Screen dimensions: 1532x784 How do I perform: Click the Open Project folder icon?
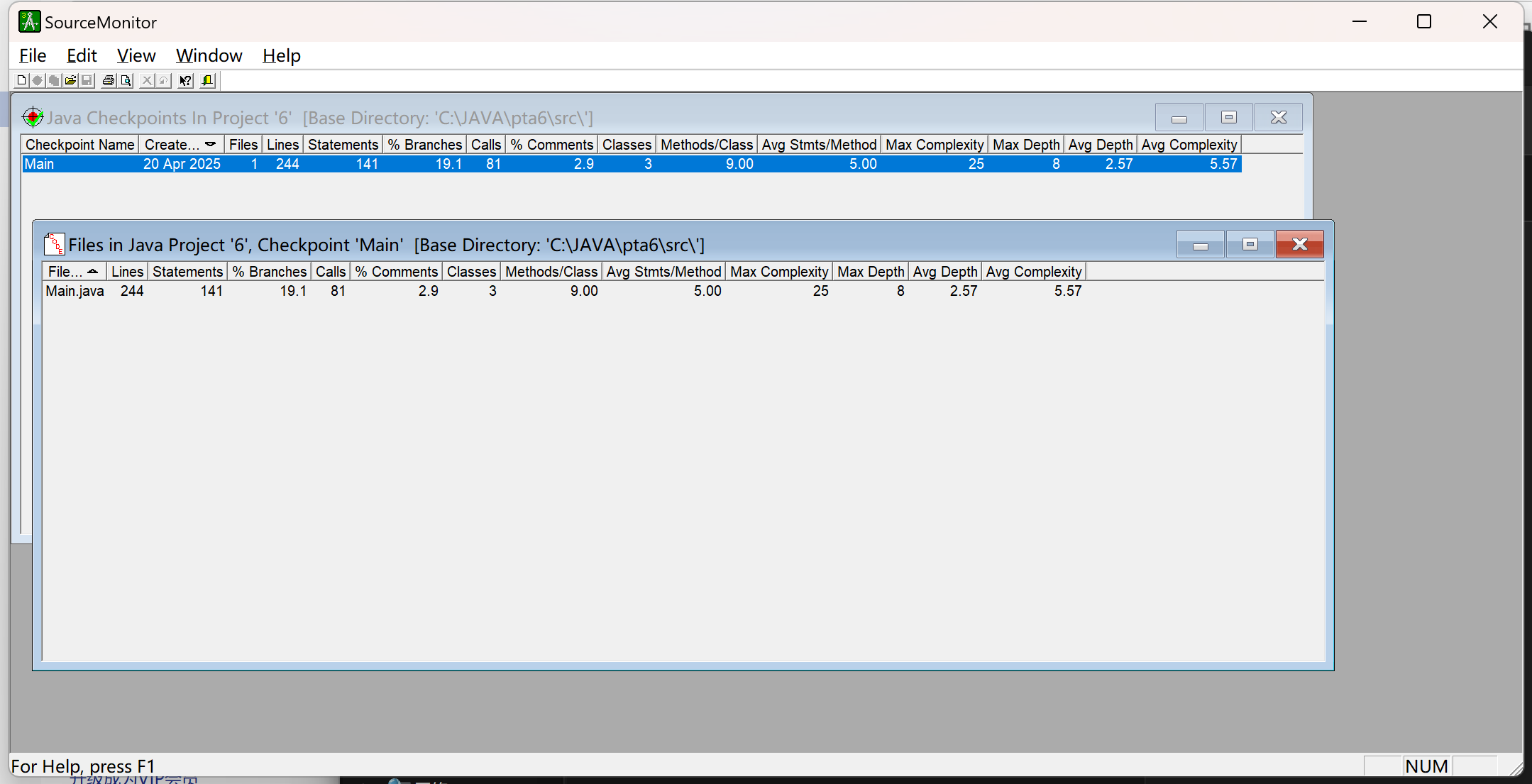click(70, 80)
